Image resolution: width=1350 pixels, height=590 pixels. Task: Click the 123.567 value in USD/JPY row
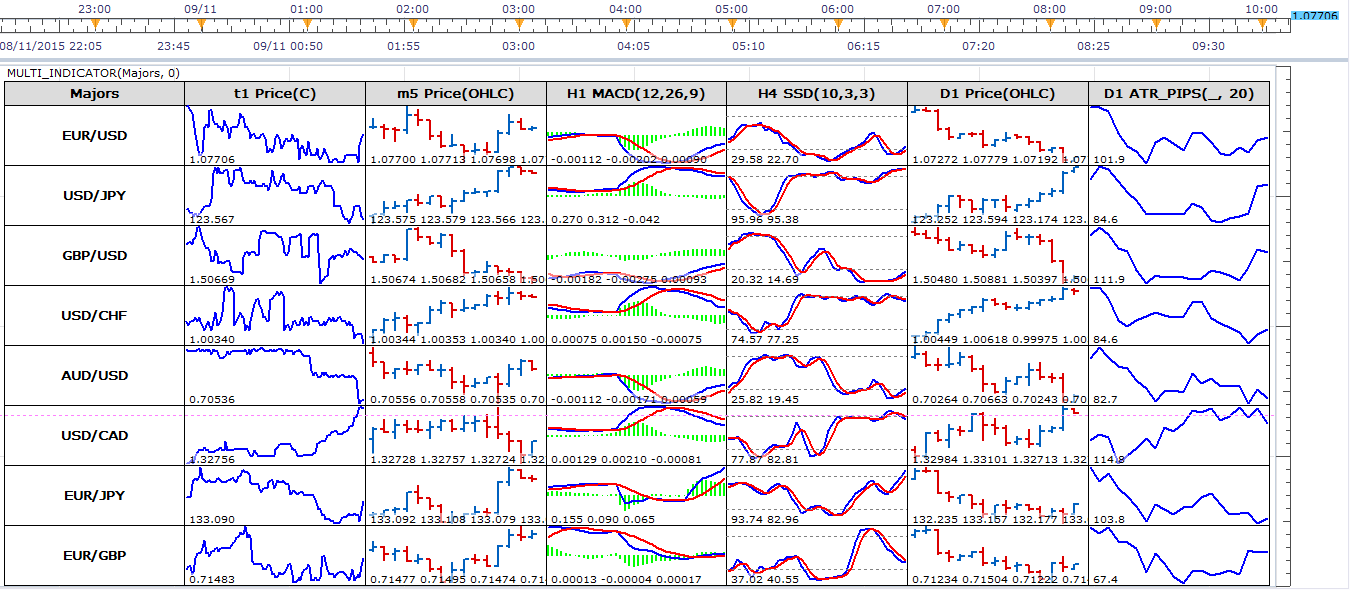coord(211,219)
